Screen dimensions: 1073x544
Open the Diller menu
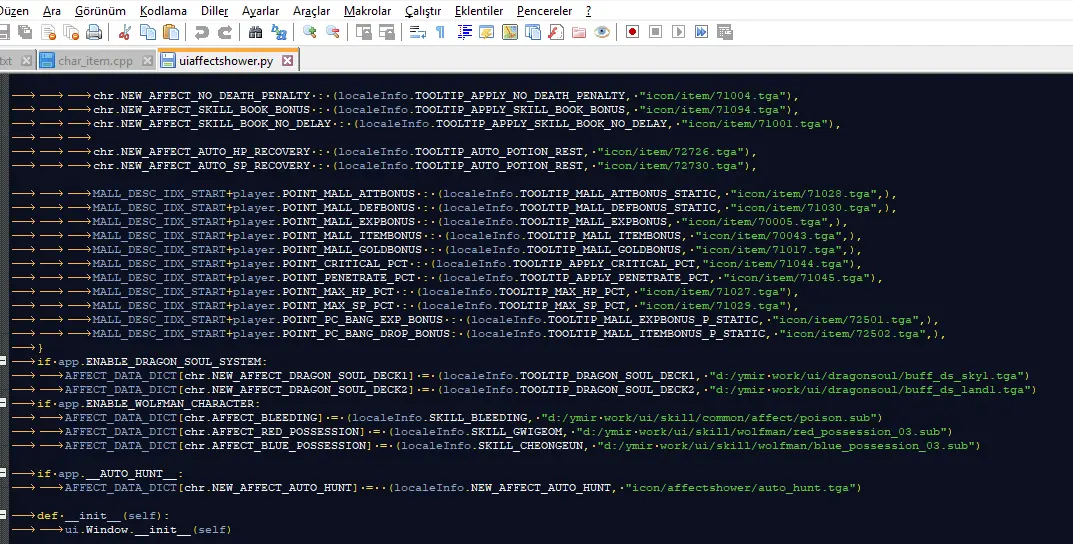[x=215, y=11]
